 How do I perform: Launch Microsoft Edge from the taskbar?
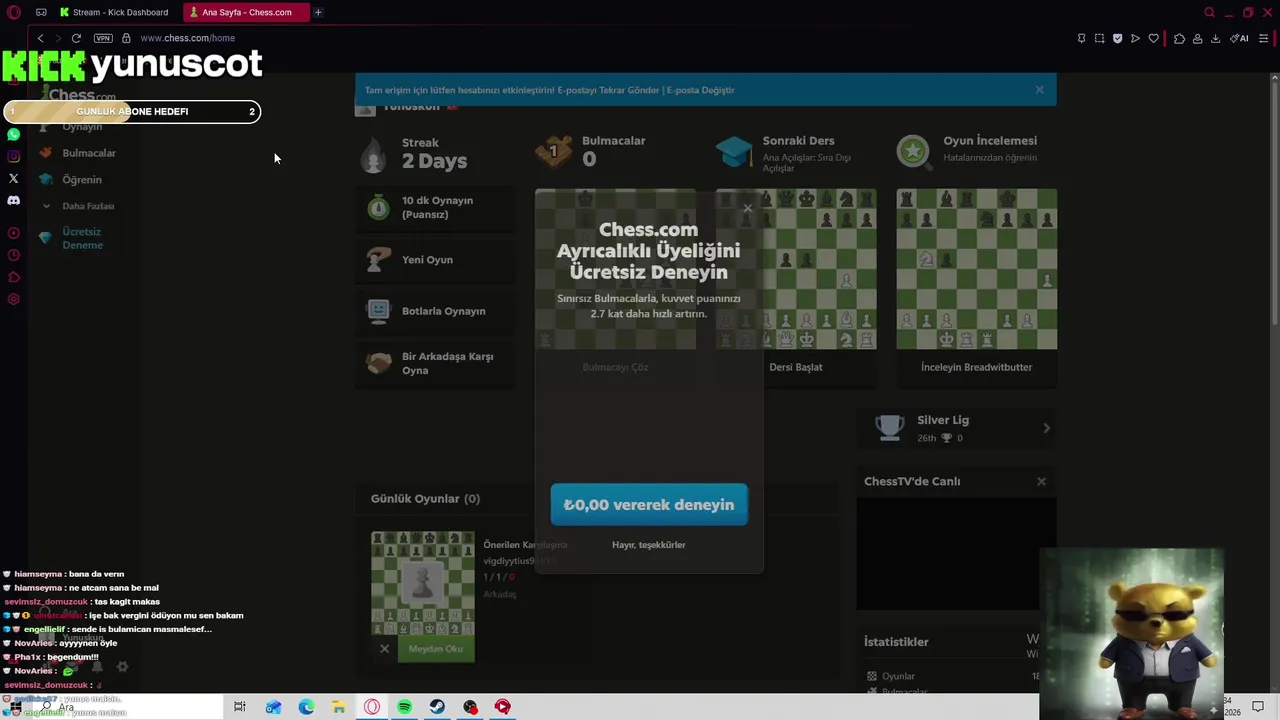tap(306, 707)
